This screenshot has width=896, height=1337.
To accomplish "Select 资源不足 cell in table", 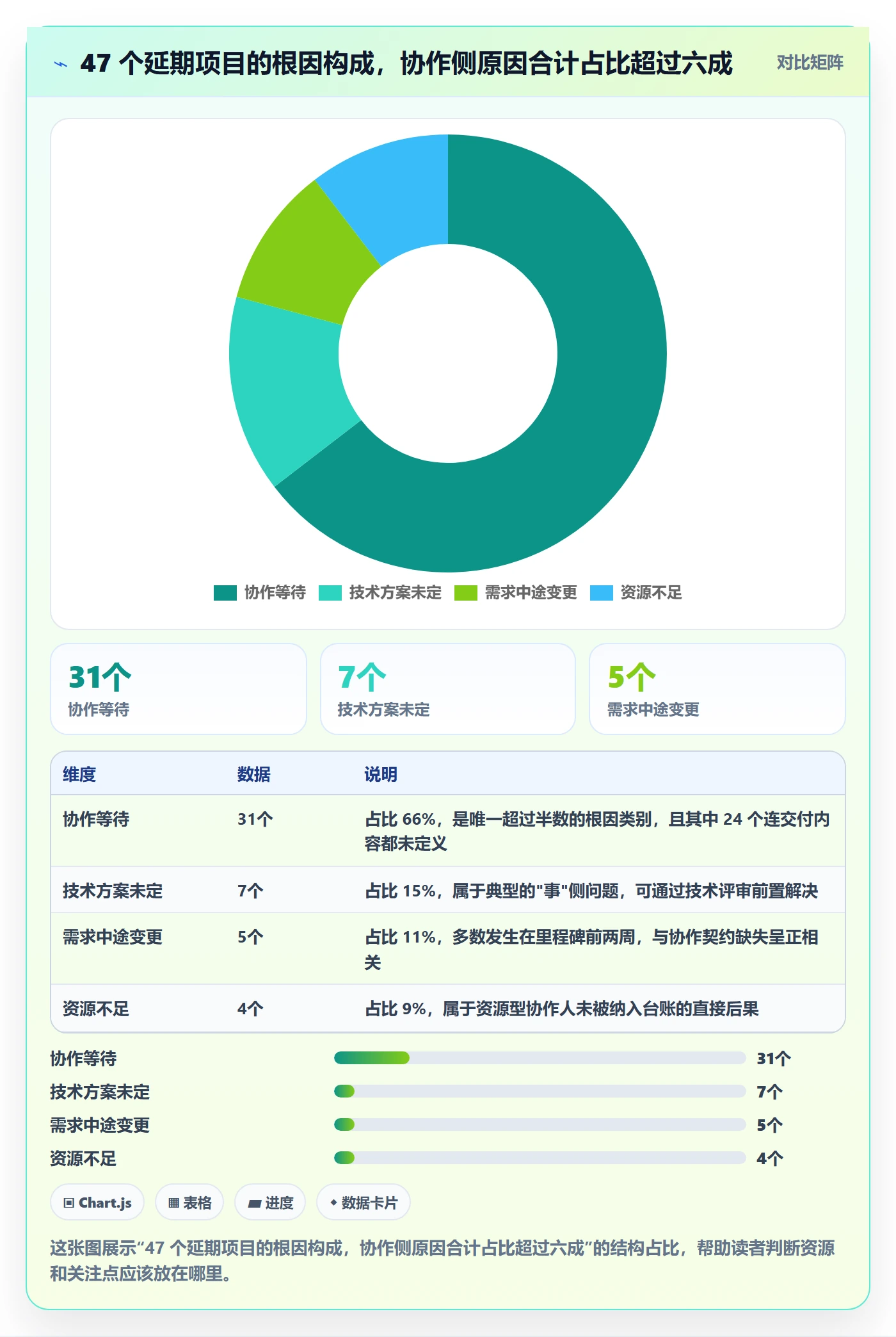I will pos(96,1009).
